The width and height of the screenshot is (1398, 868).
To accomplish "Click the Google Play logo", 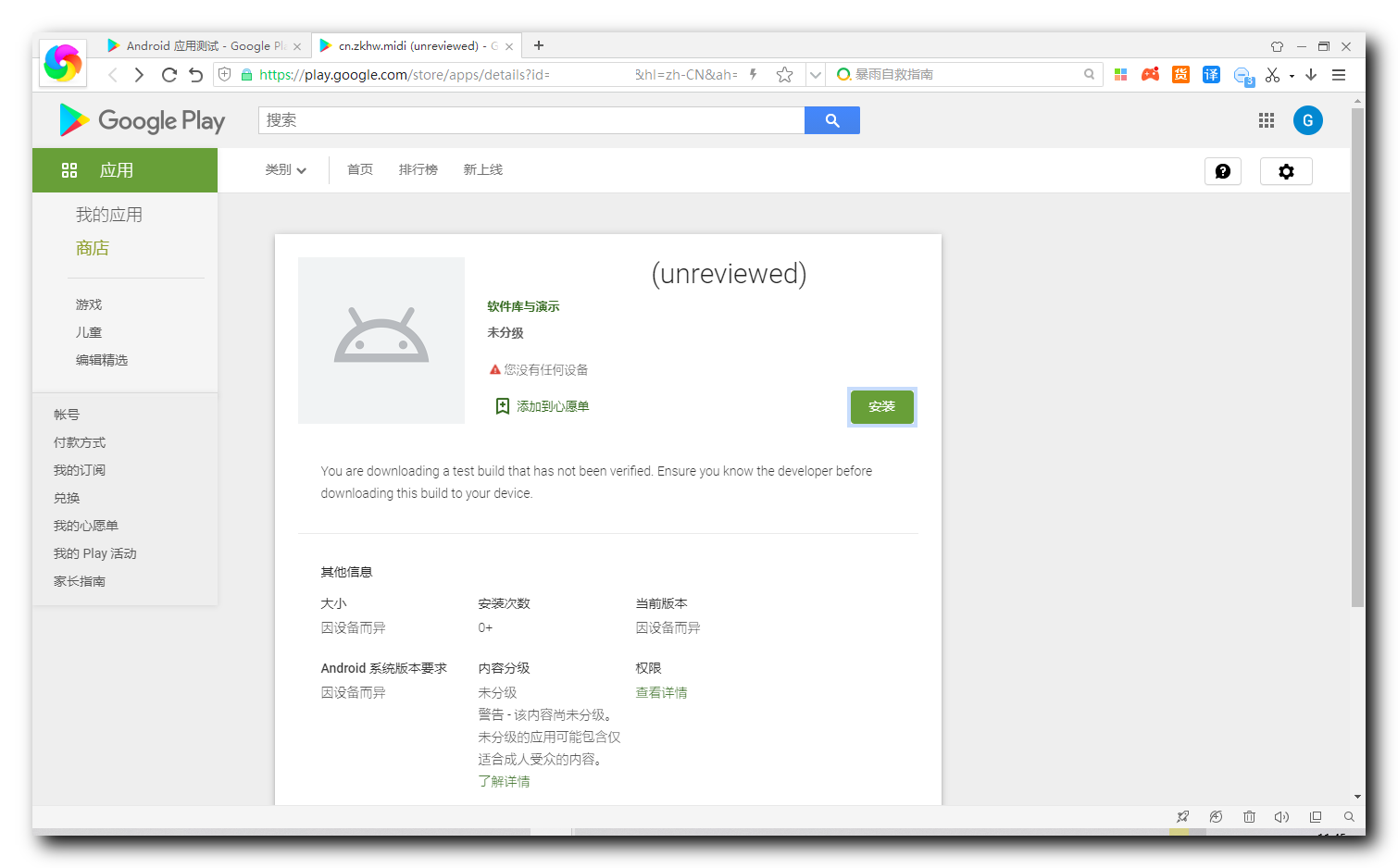I will point(142,120).
